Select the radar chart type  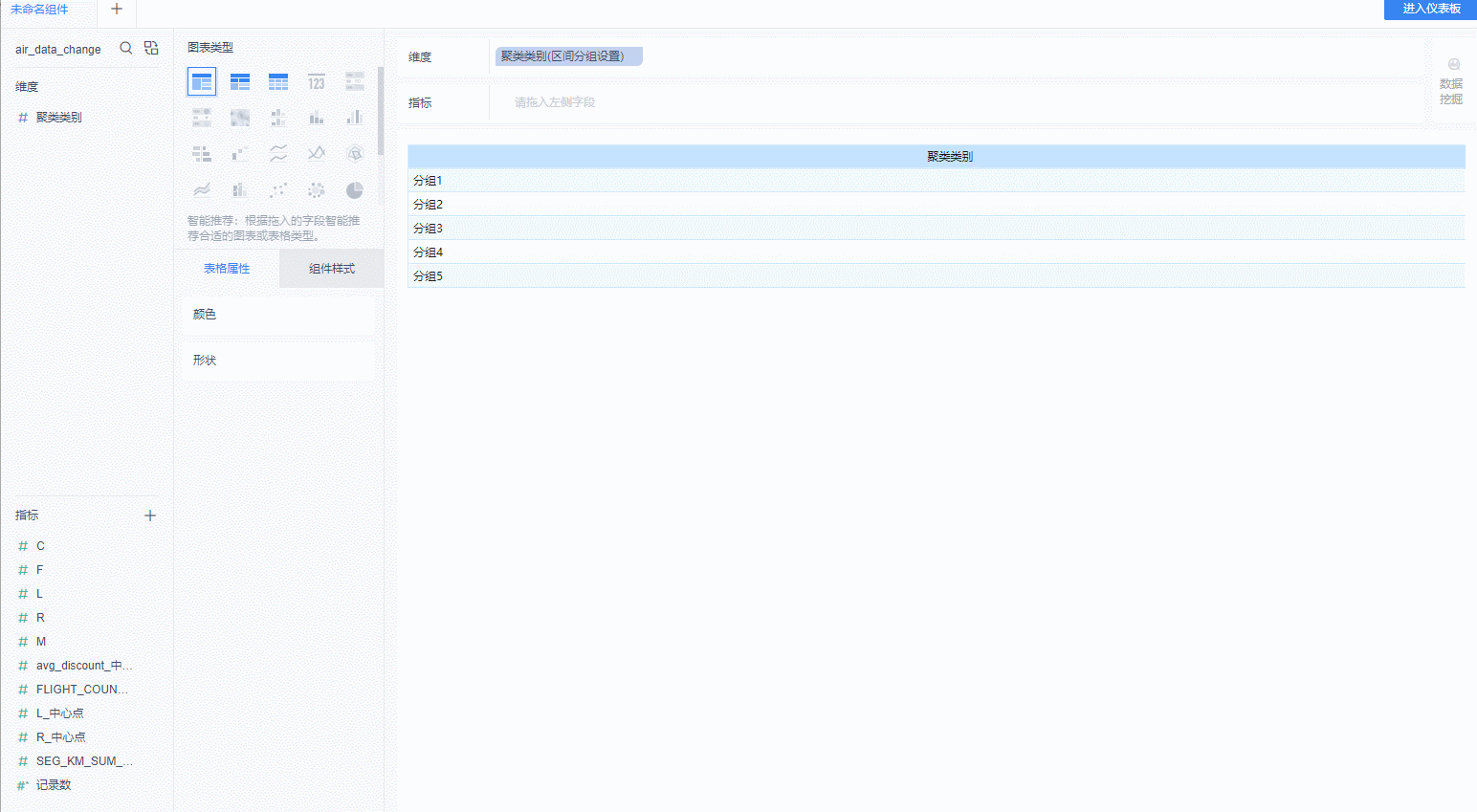pyautogui.click(x=355, y=154)
